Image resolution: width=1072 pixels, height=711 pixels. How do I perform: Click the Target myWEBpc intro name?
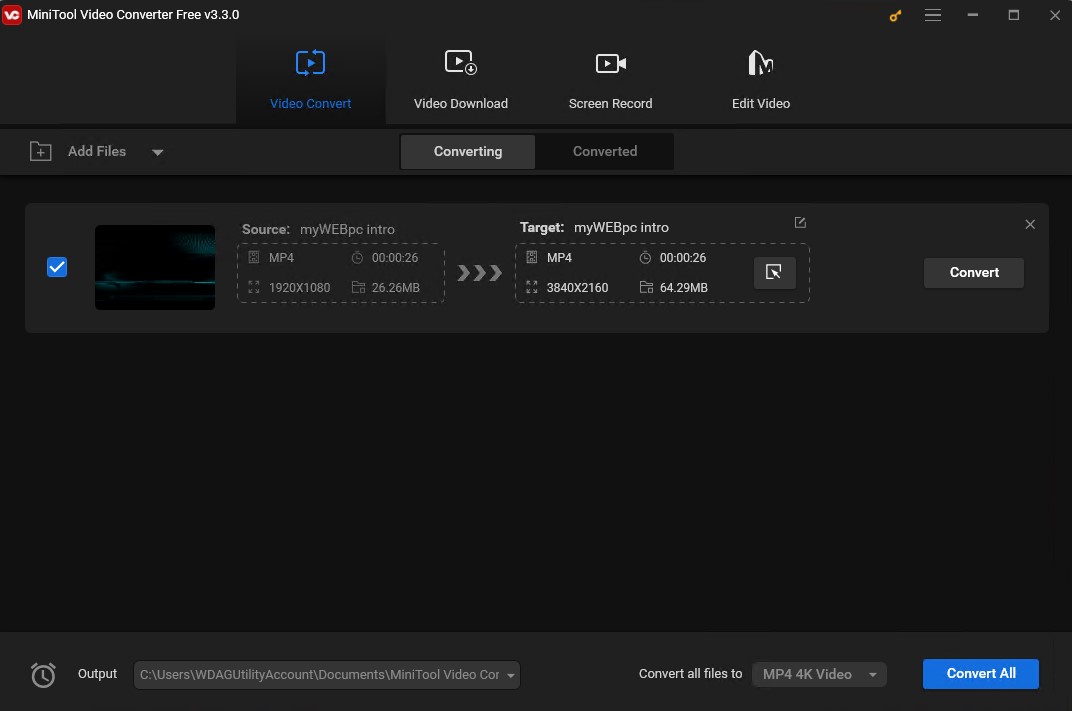tap(621, 227)
